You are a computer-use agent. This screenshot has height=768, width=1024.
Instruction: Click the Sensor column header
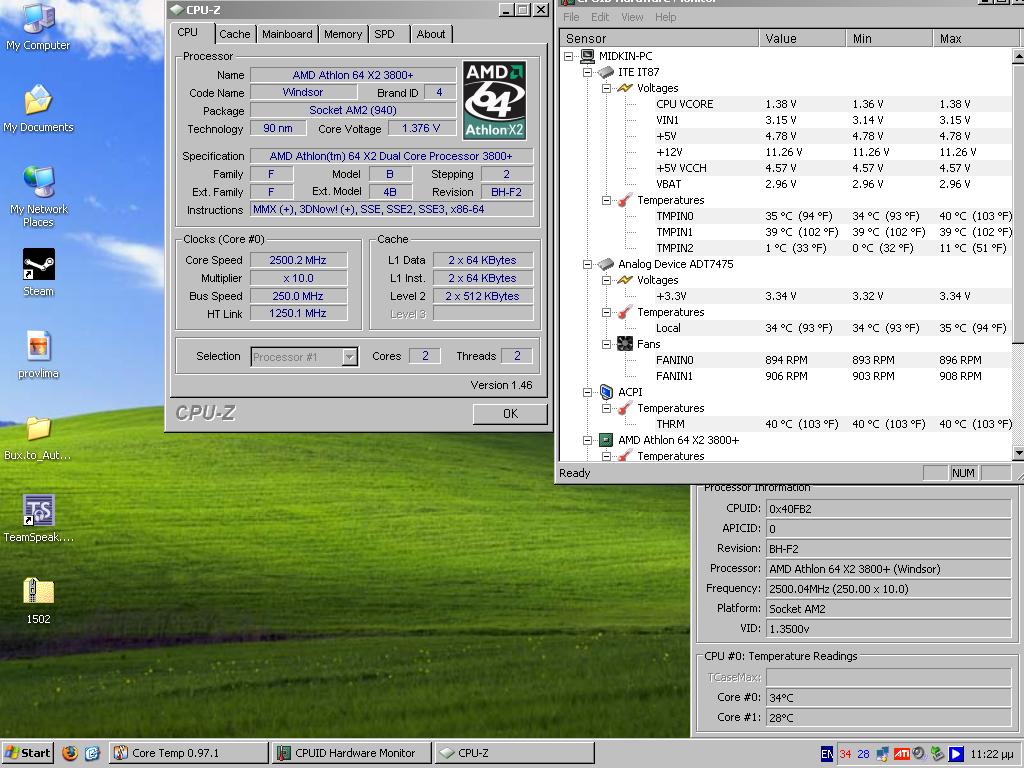[659, 39]
